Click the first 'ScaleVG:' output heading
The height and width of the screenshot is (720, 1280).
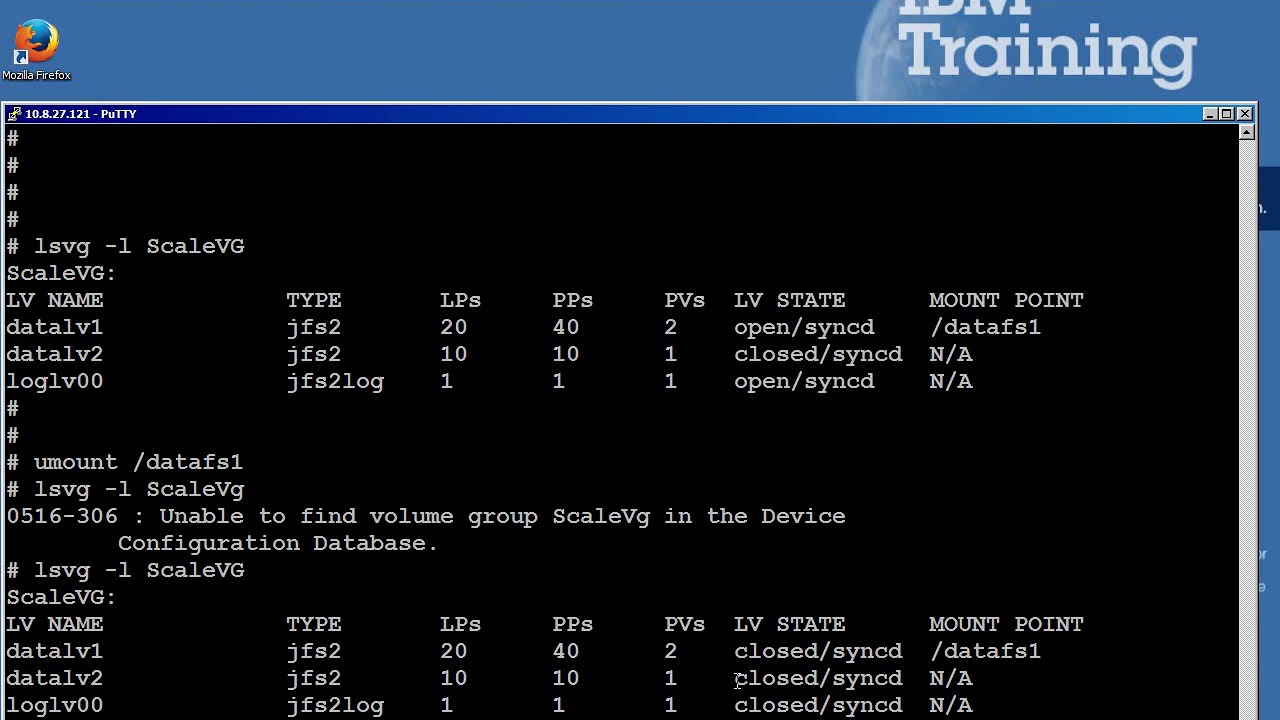pyautogui.click(x=61, y=273)
